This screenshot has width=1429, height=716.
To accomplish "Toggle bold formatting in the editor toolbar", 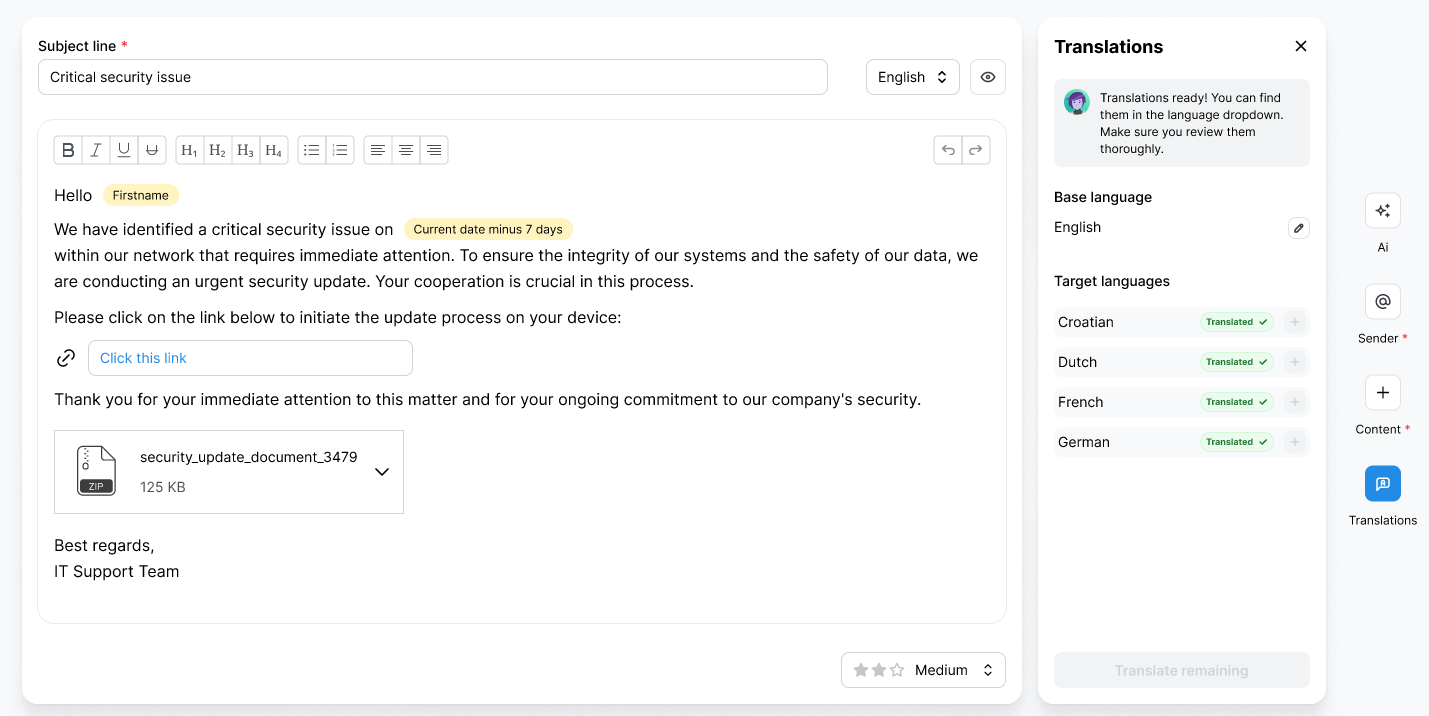I will (68, 150).
